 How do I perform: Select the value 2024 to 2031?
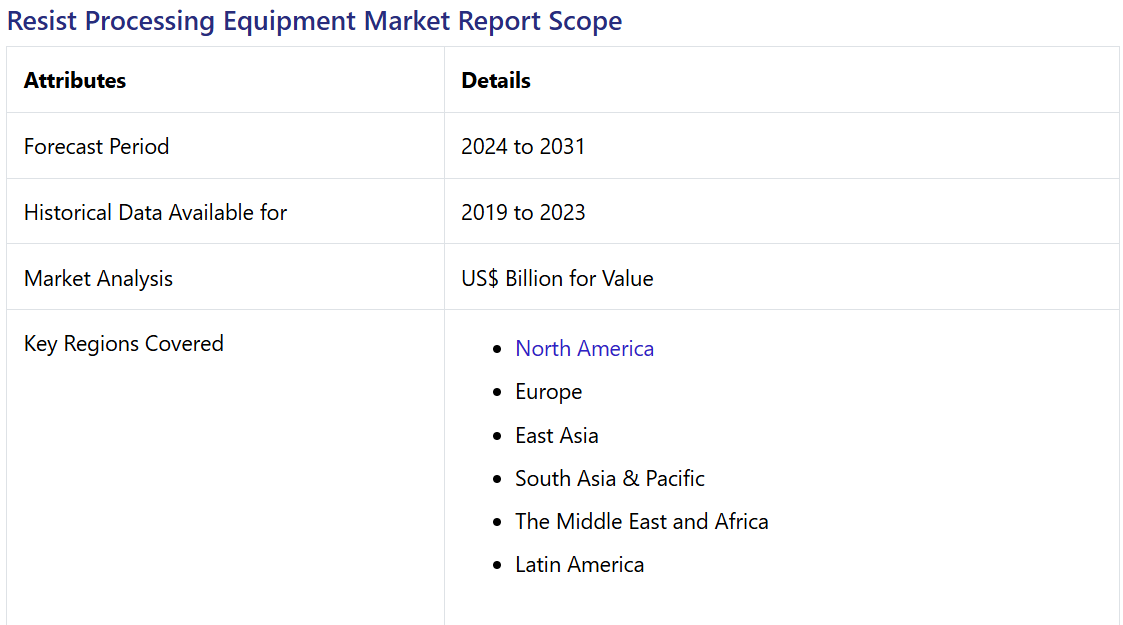[523, 146]
